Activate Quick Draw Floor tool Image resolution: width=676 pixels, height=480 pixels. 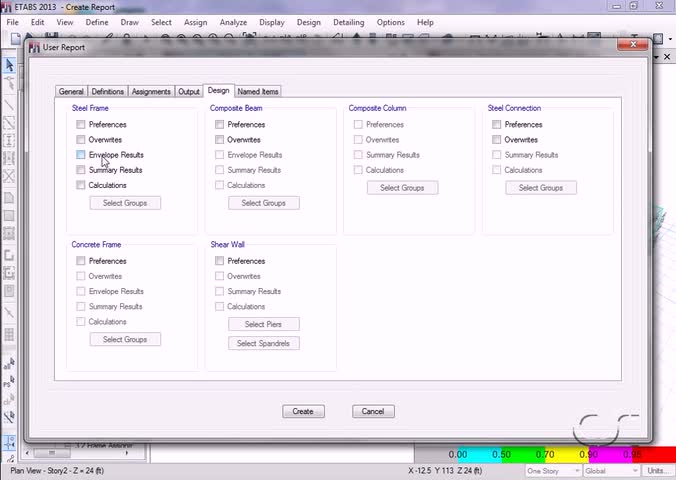tap(9, 233)
